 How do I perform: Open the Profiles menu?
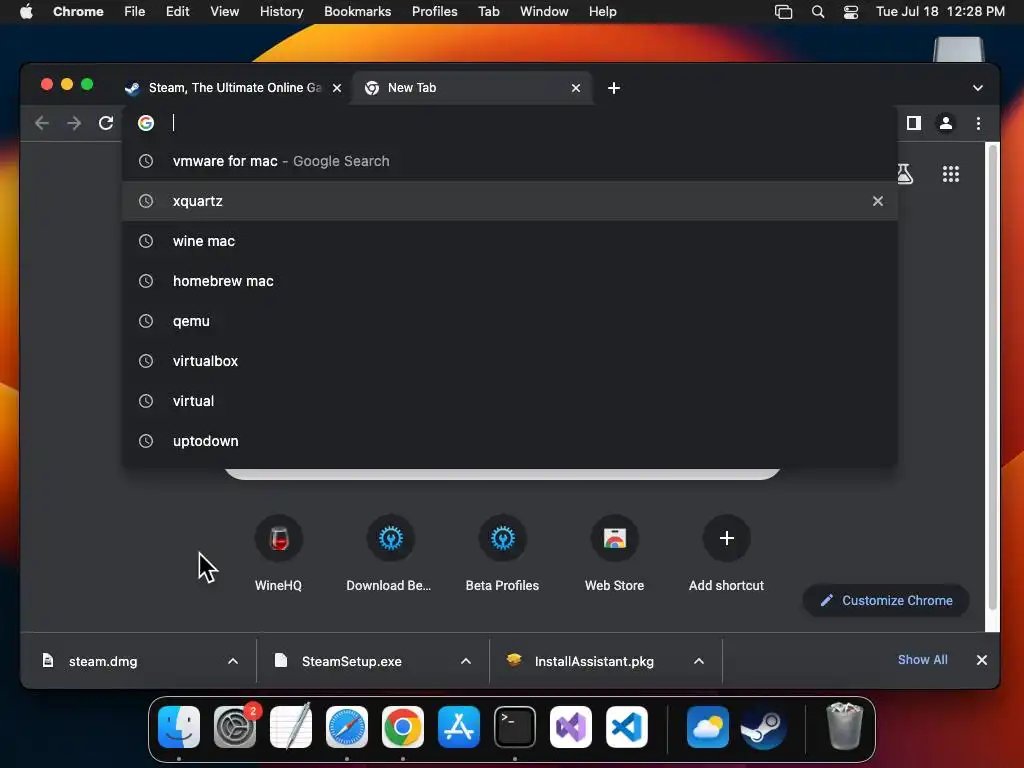434,11
